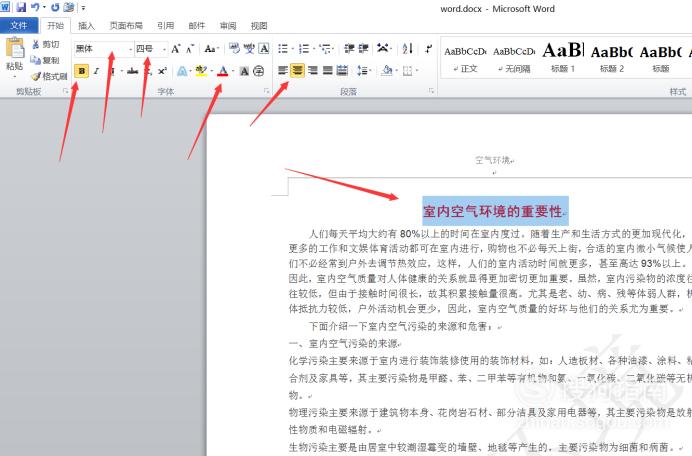
Task: Click the selected heading 室内空气环境的重要性
Action: pos(493,211)
